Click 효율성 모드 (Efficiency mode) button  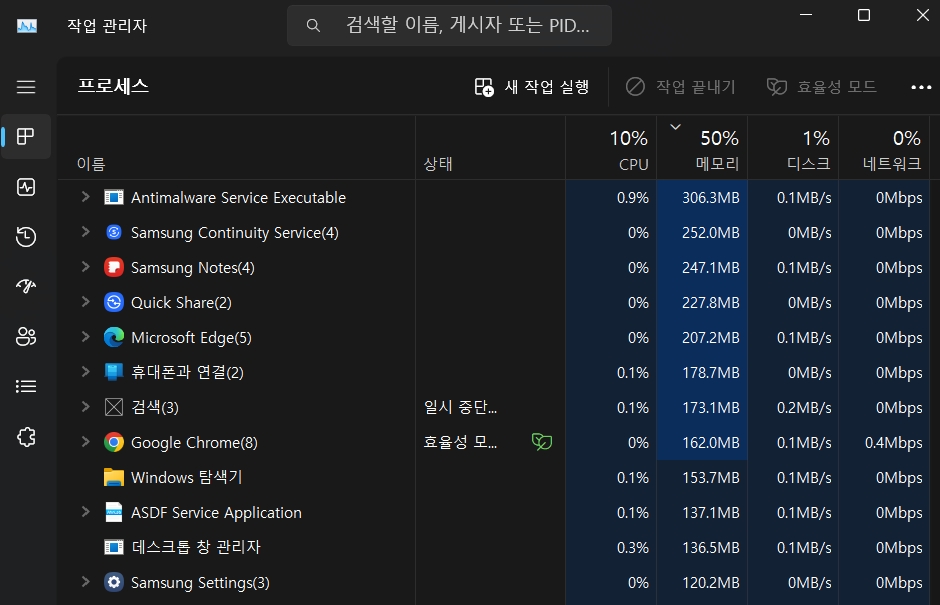point(822,87)
